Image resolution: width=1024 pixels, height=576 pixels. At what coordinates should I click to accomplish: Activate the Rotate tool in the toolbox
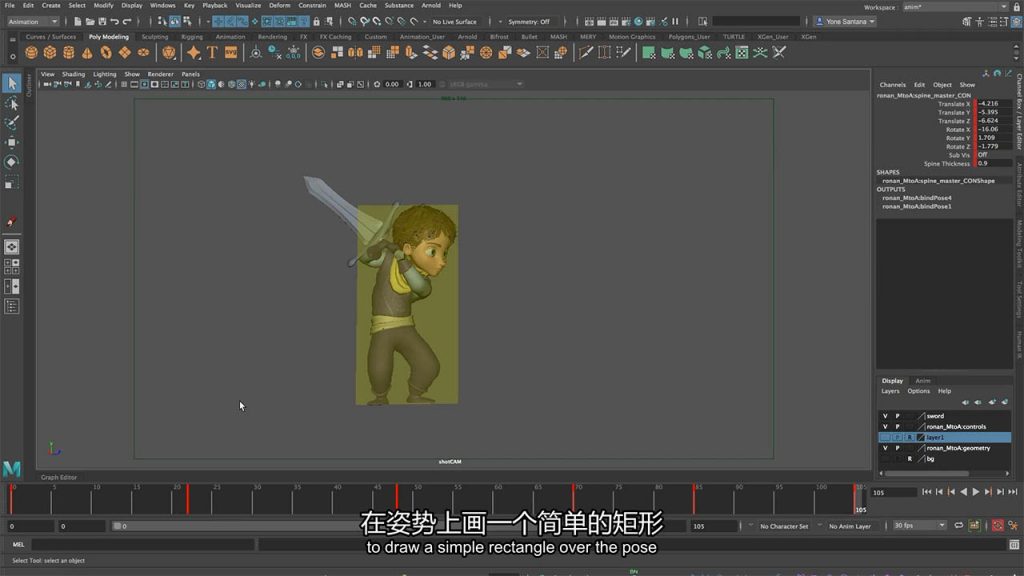tap(12, 162)
